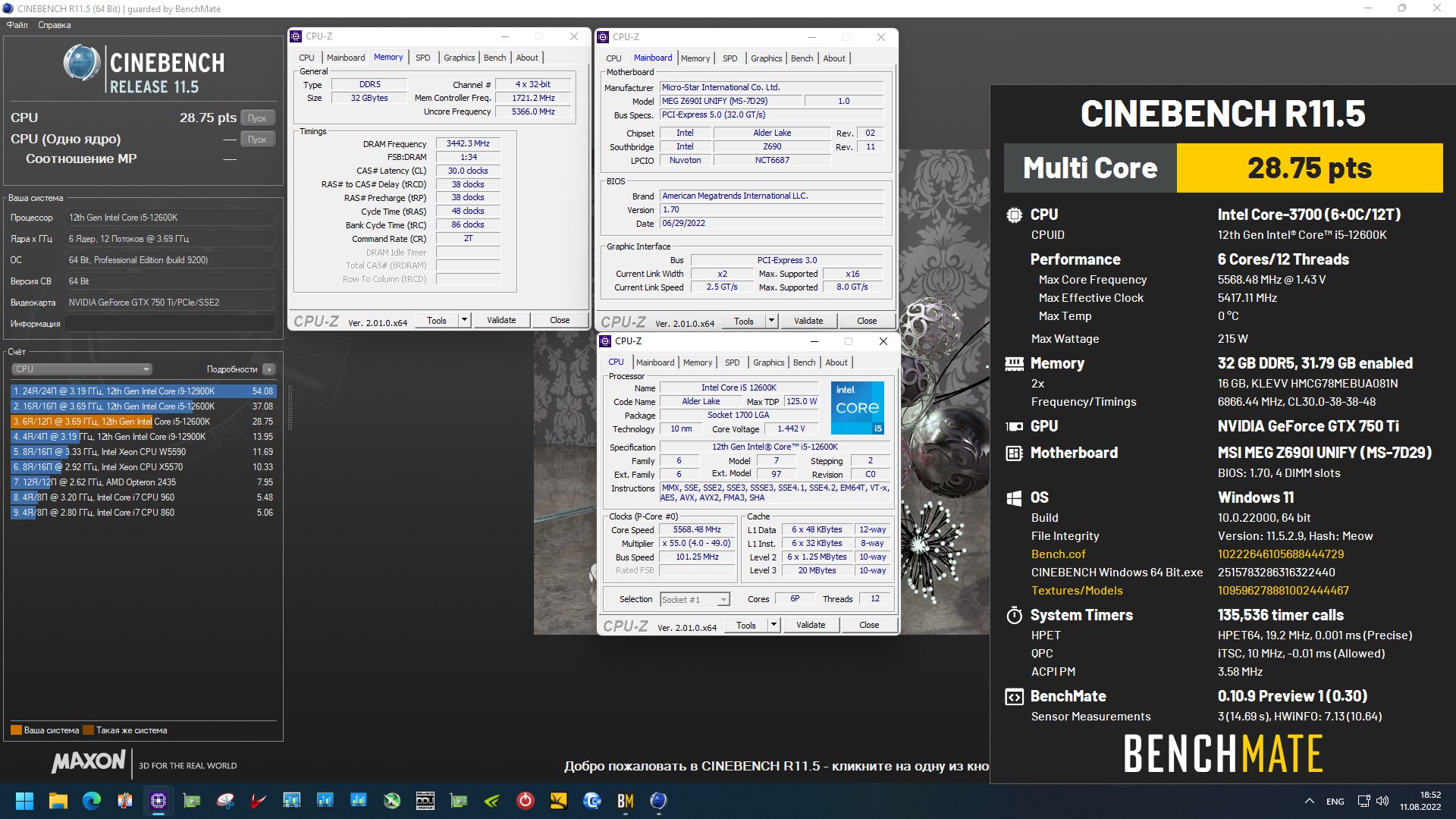Open the BenchMate BM taskbar icon

(x=626, y=801)
